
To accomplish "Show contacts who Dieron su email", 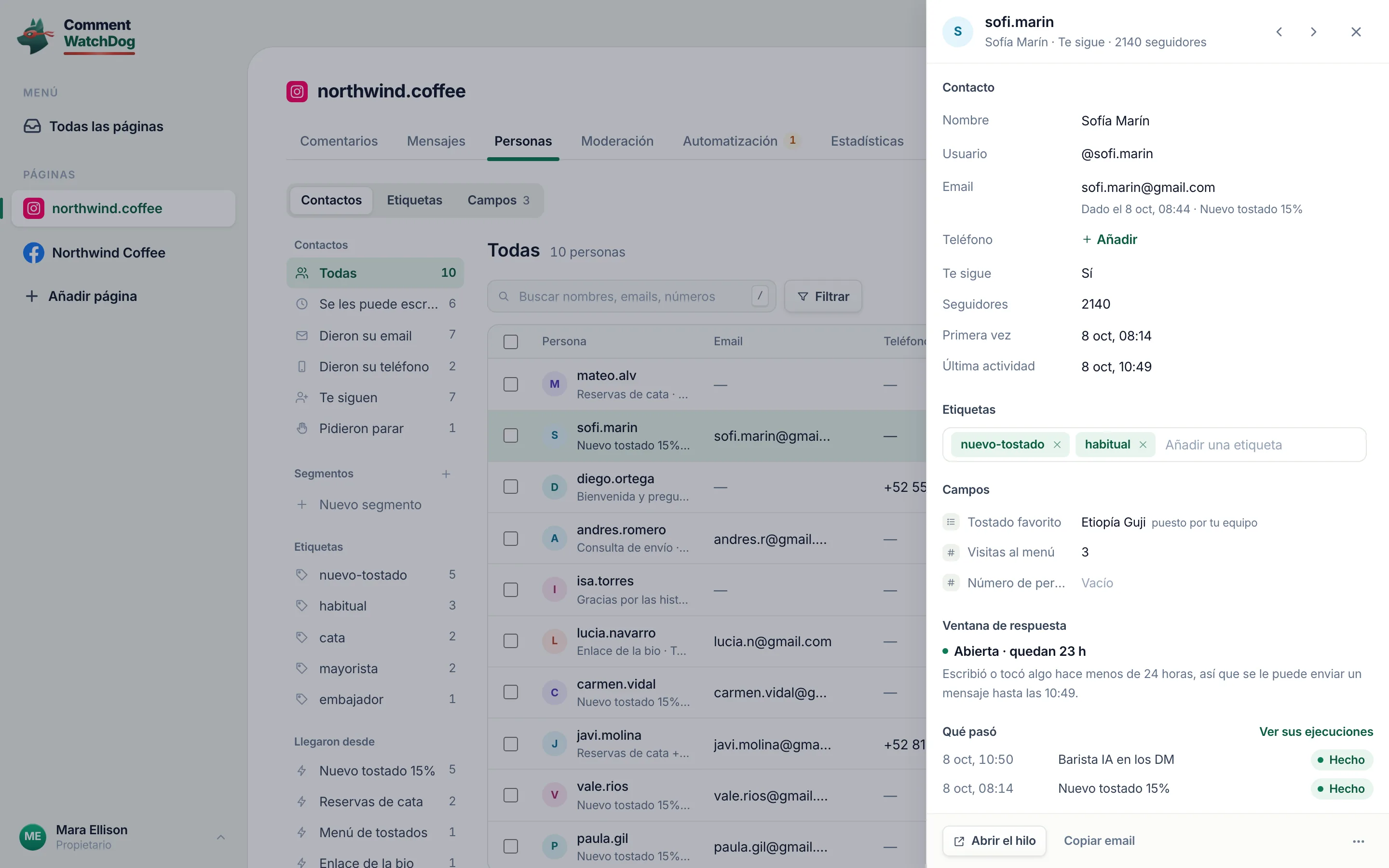I will click(x=375, y=335).
